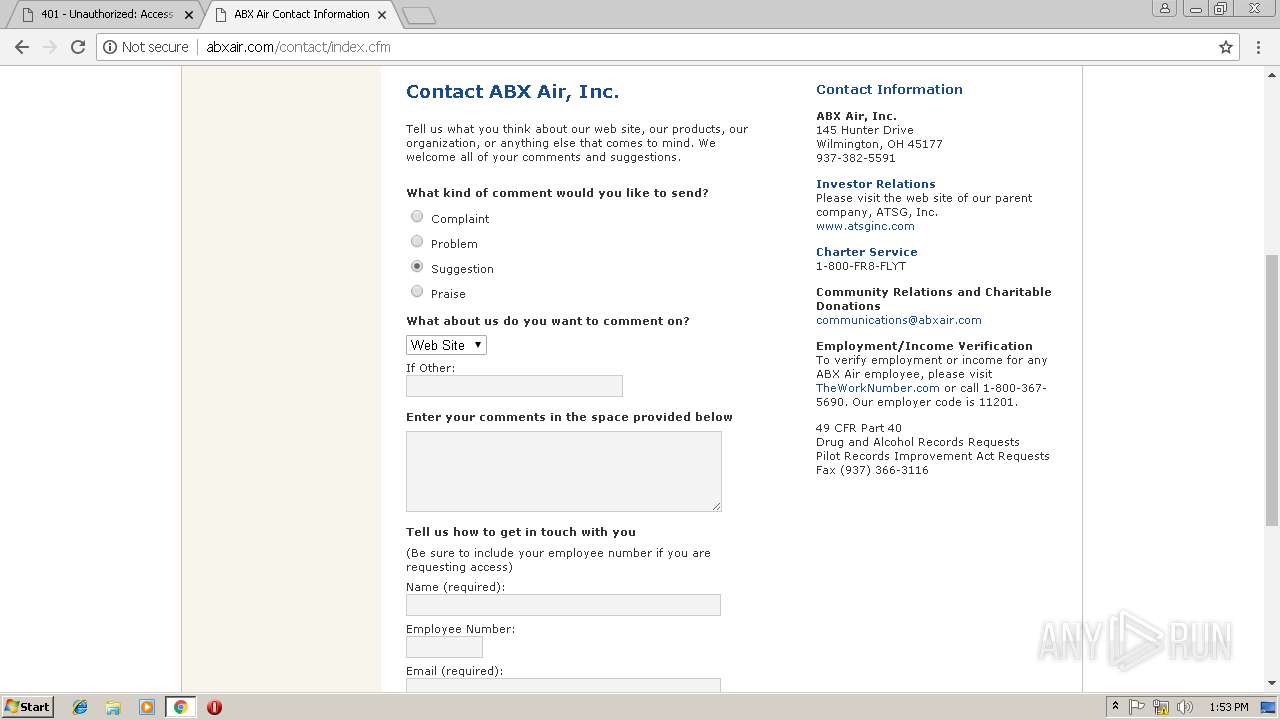Select the Praise radio button
1280x720 pixels.
click(x=417, y=292)
